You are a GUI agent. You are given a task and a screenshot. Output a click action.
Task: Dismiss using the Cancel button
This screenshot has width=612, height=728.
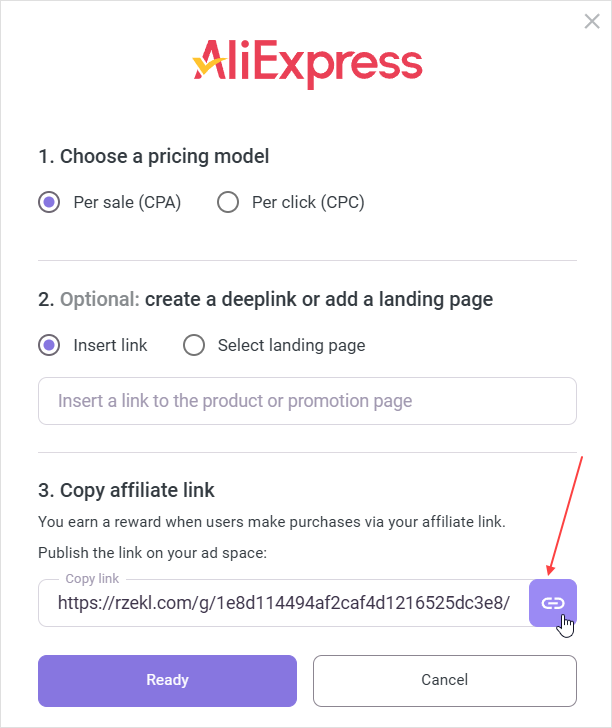[444, 680]
